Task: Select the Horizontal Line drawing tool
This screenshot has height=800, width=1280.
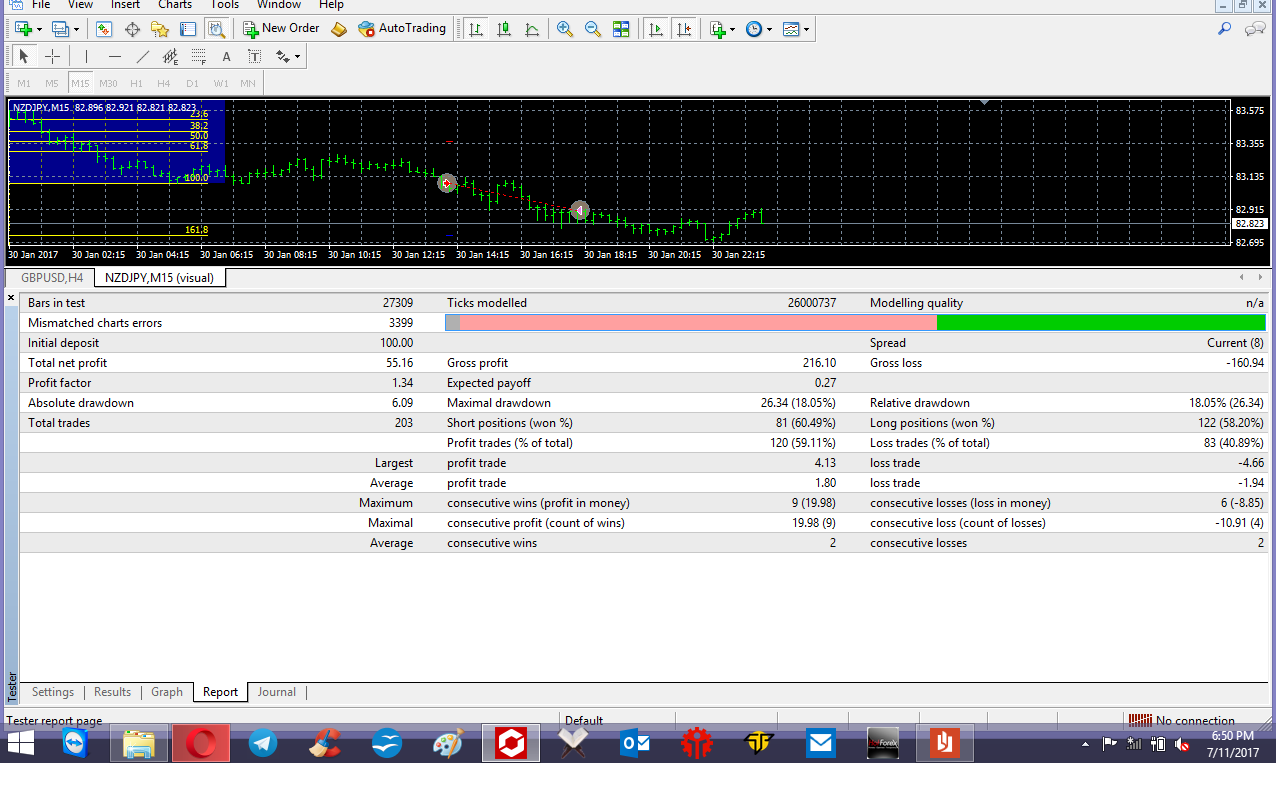Action: tap(114, 57)
